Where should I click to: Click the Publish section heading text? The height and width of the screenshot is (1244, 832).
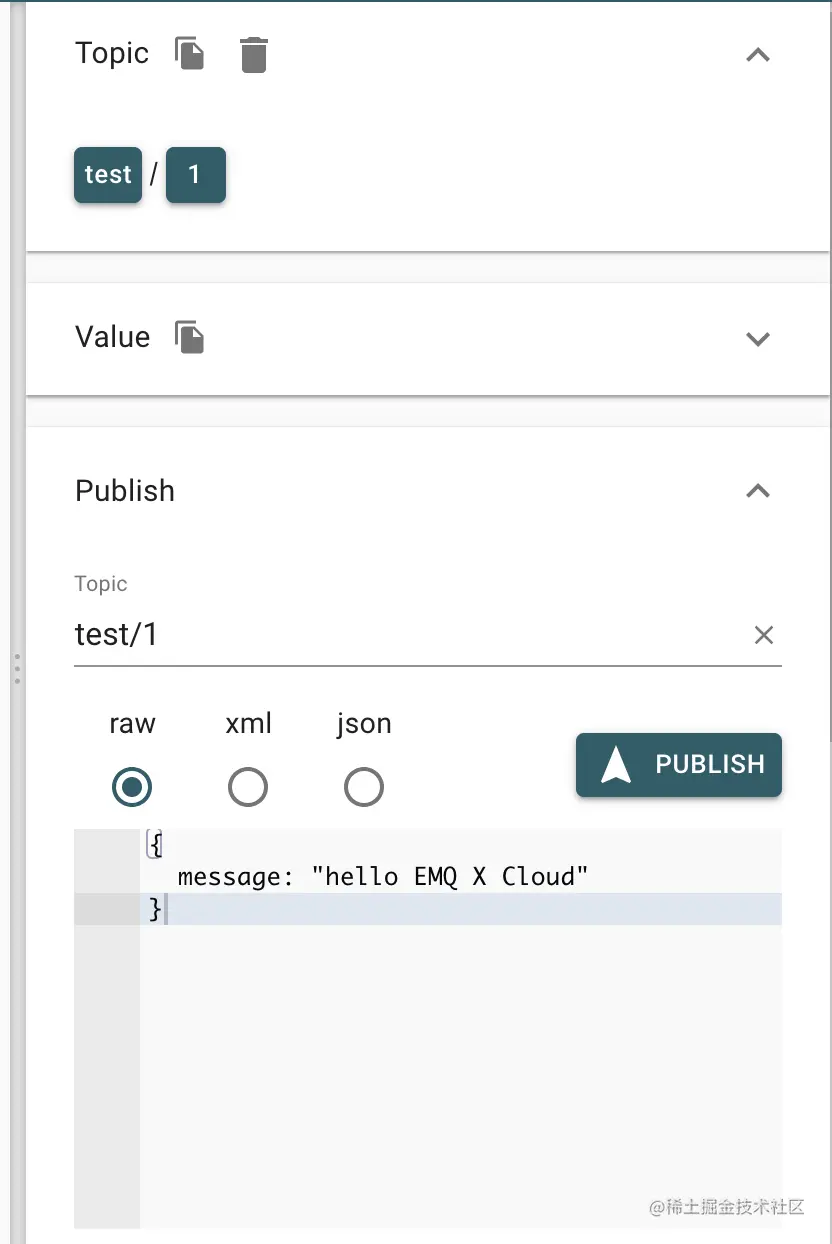125,491
